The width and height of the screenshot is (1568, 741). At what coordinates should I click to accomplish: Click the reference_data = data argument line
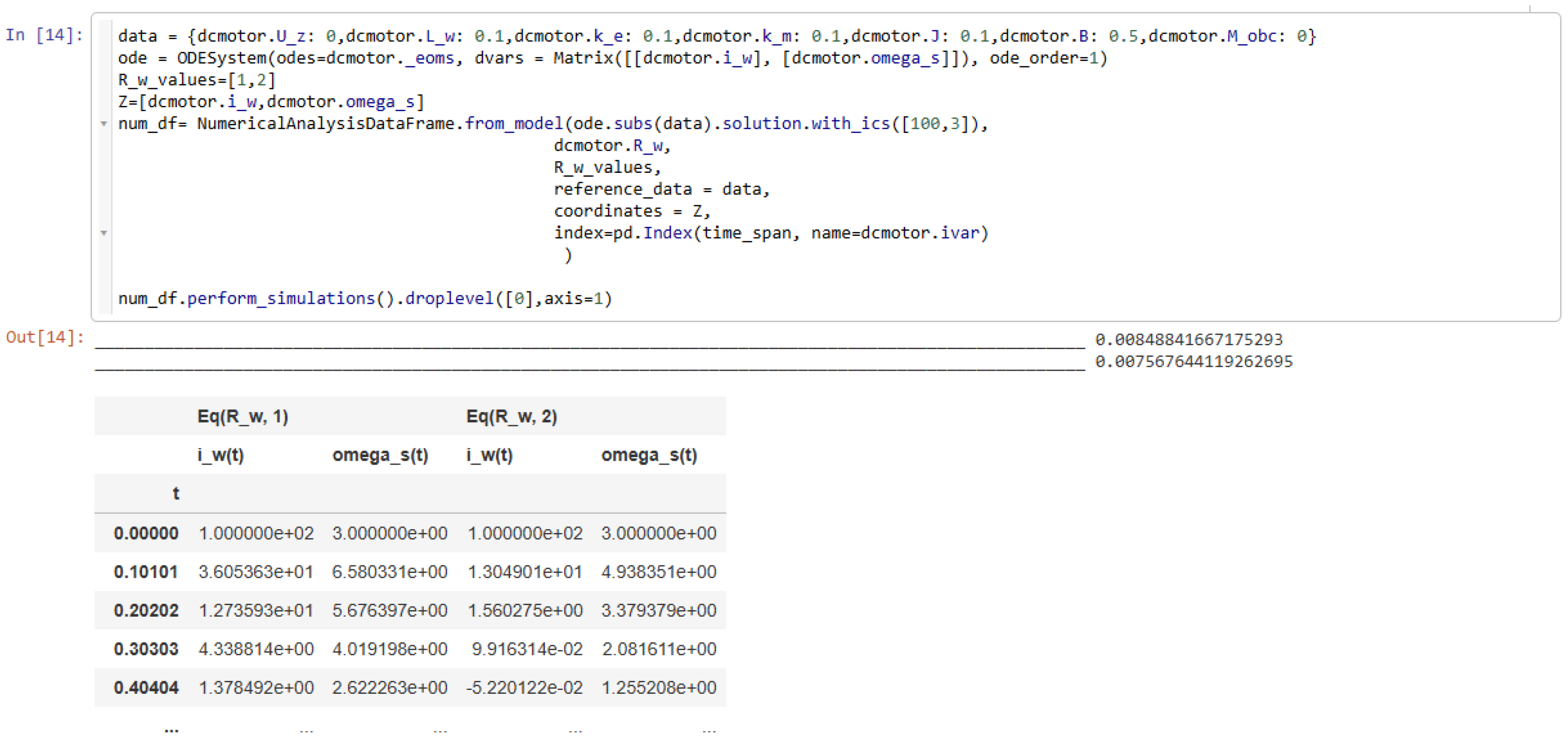[661, 190]
